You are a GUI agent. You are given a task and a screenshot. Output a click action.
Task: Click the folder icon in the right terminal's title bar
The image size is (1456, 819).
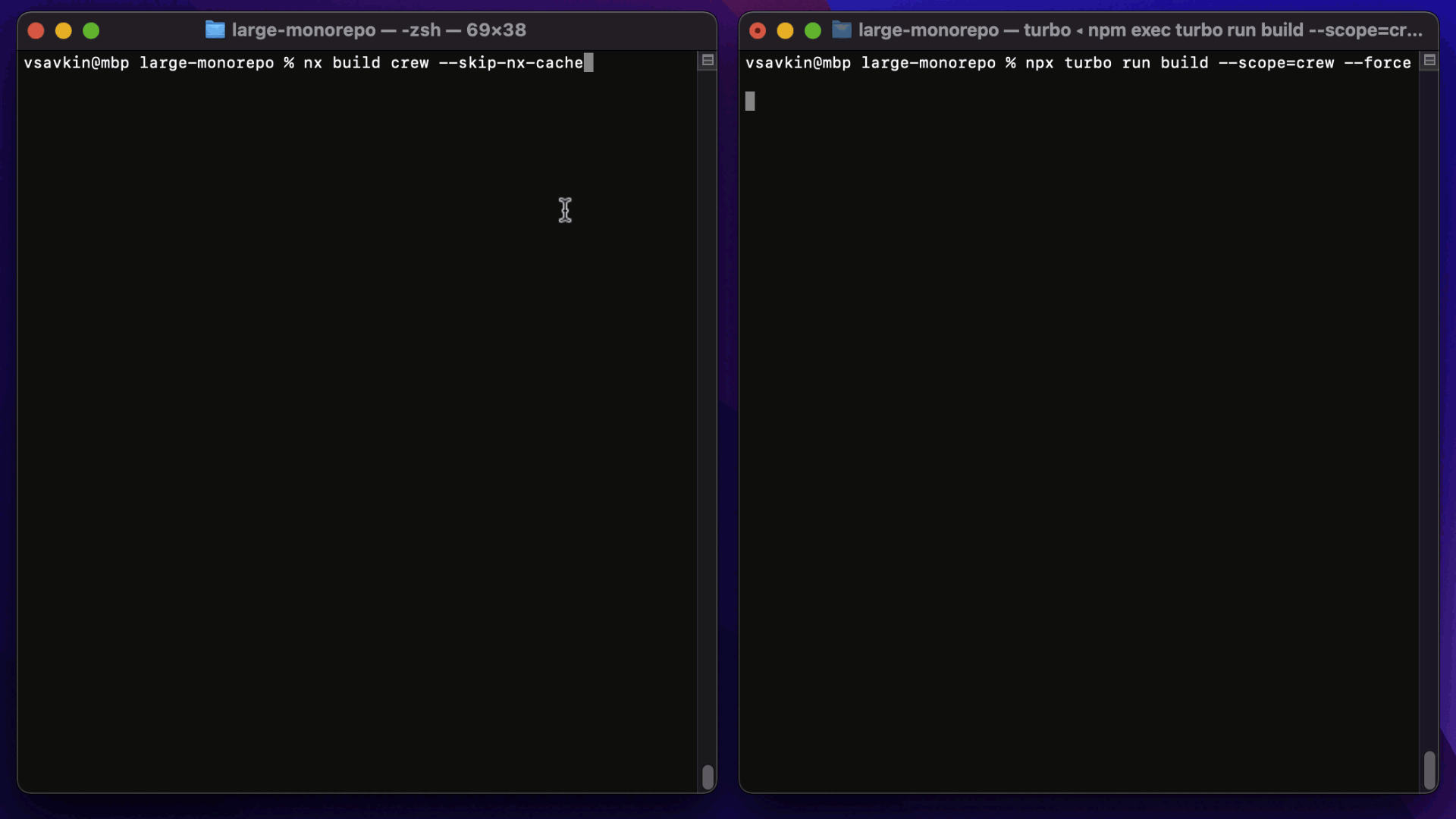[x=842, y=30]
